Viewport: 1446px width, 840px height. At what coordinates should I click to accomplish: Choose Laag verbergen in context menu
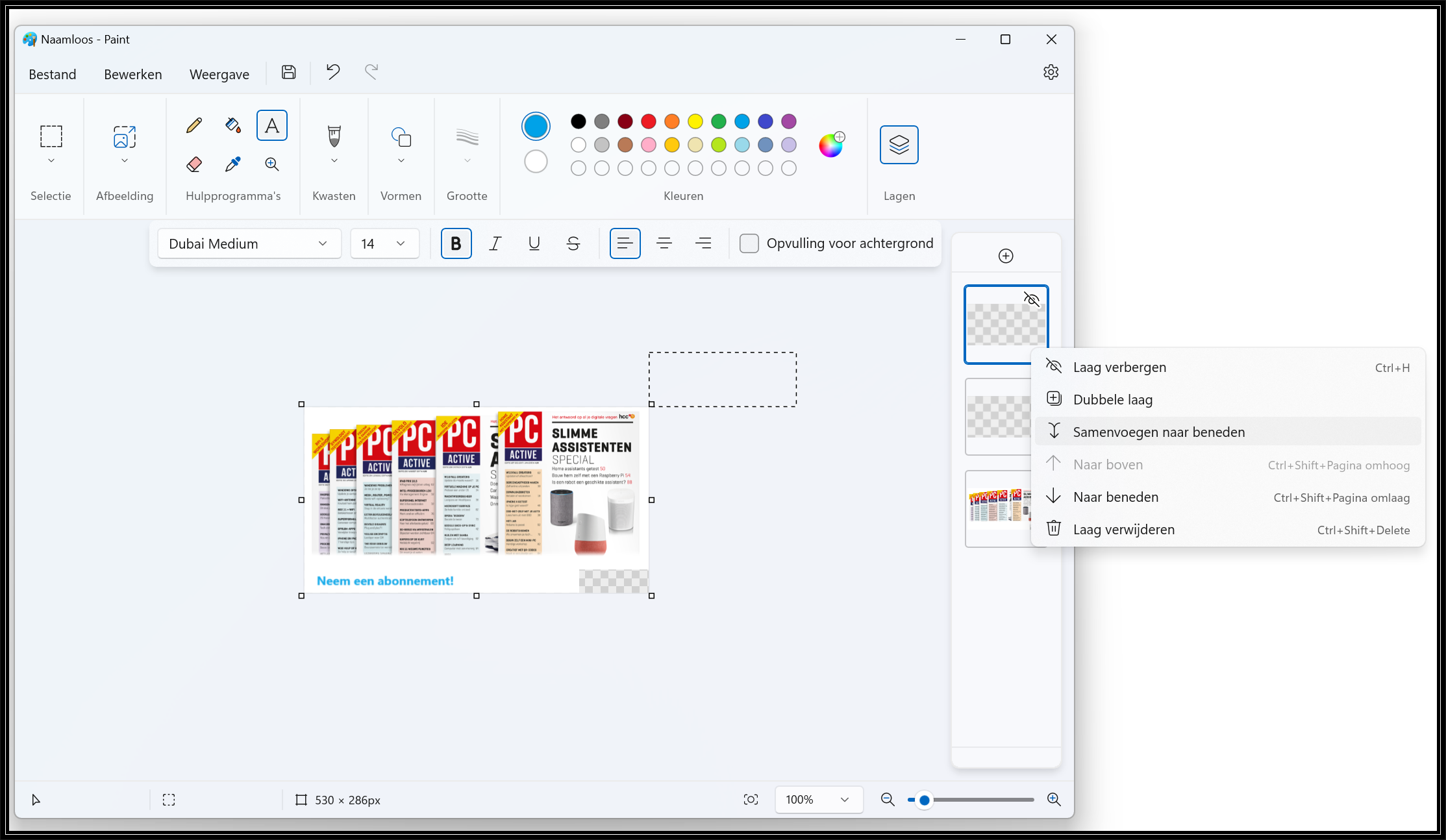click(1228, 367)
